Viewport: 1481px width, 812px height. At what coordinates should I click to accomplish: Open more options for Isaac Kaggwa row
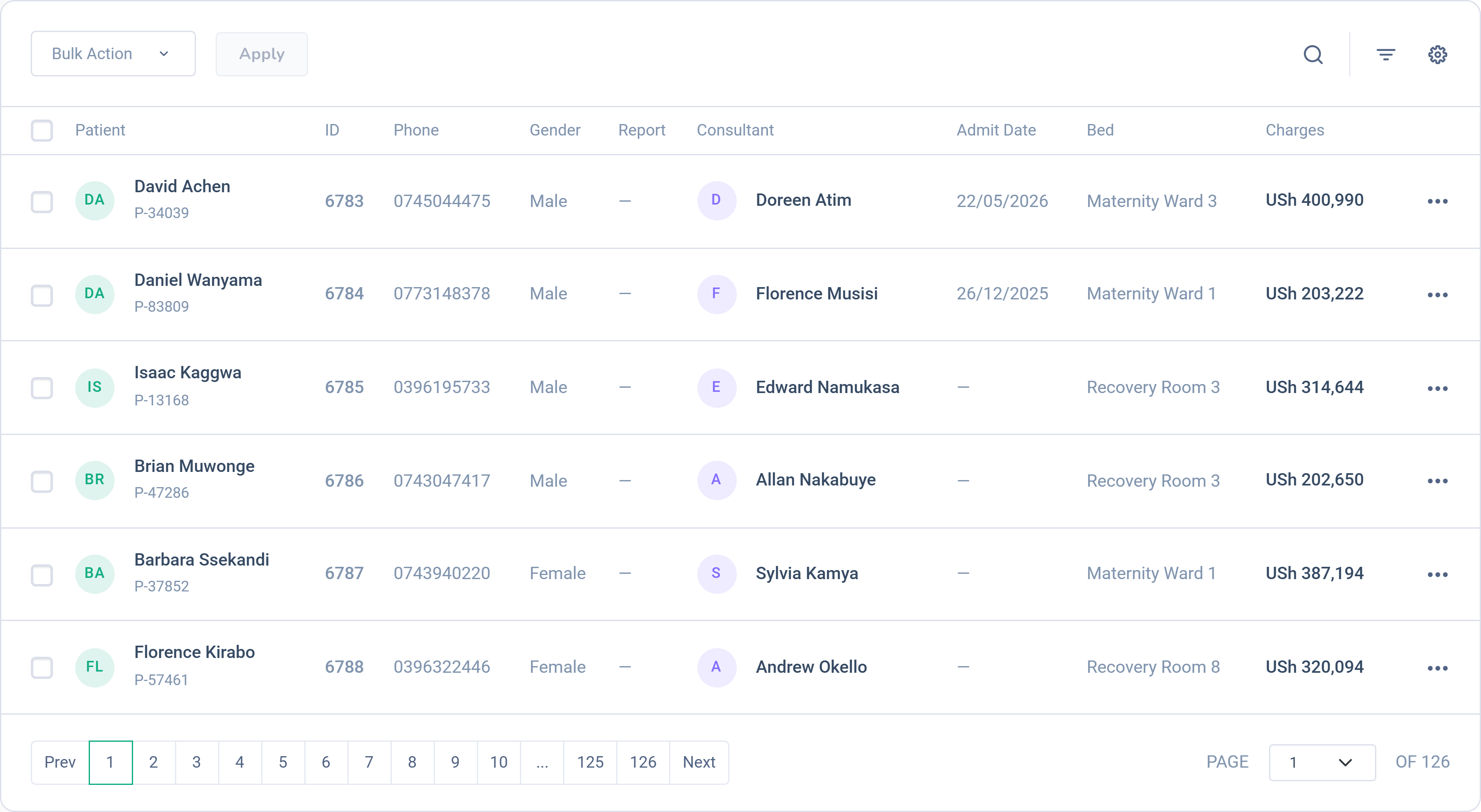[1437, 389]
